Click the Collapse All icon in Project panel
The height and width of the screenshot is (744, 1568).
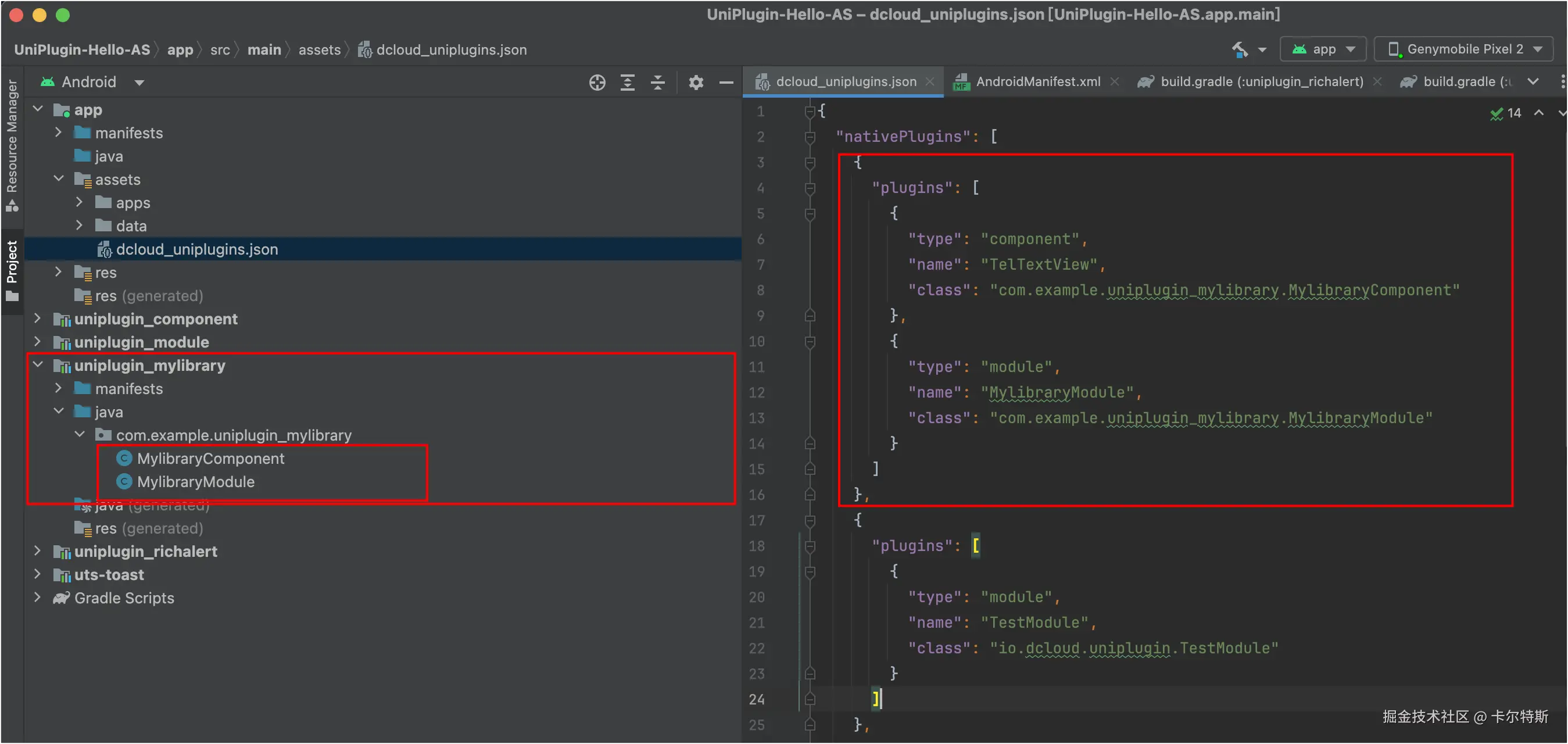(658, 82)
